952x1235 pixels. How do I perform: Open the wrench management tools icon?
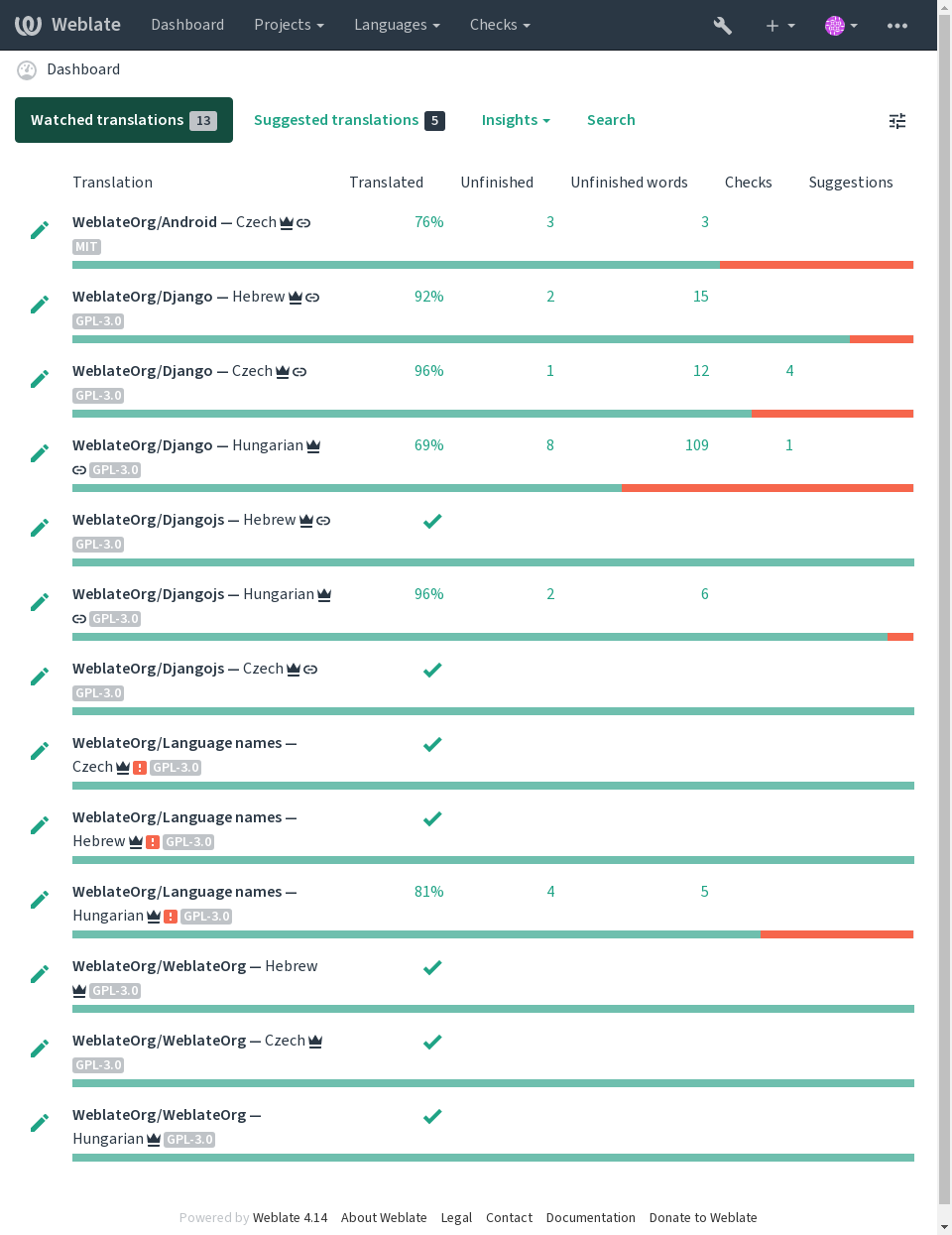pyautogui.click(x=723, y=26)
